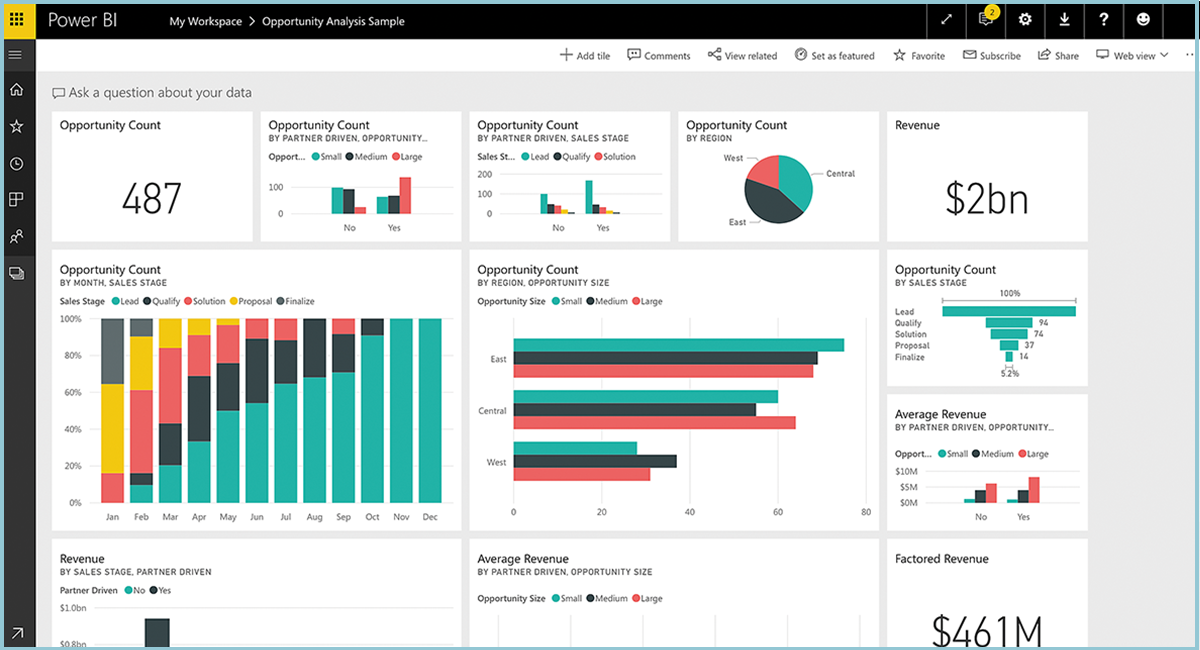Toggle Set as featured for this dashboard

pos(835,55)
